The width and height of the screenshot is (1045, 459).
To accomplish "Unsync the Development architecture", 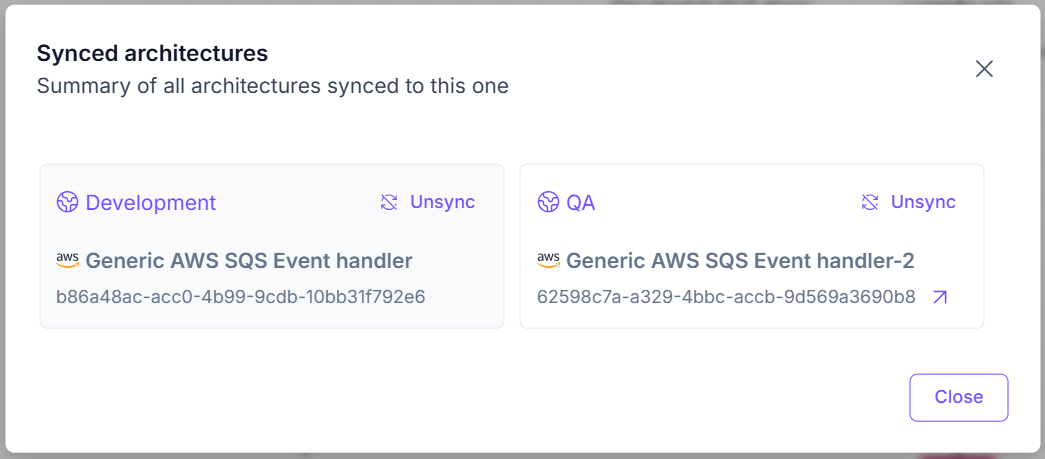I will tap(442, 202).
